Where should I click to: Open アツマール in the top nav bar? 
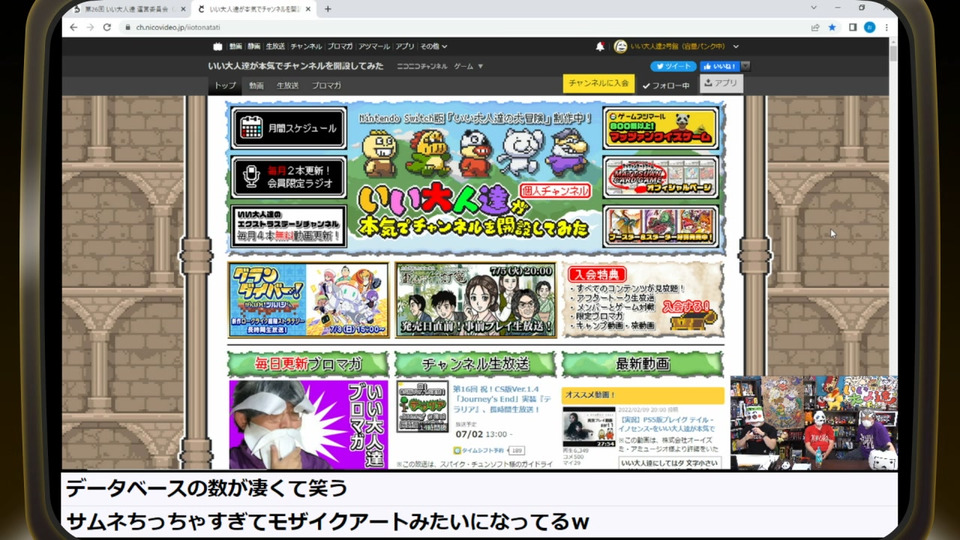click(x=373, y=47)
